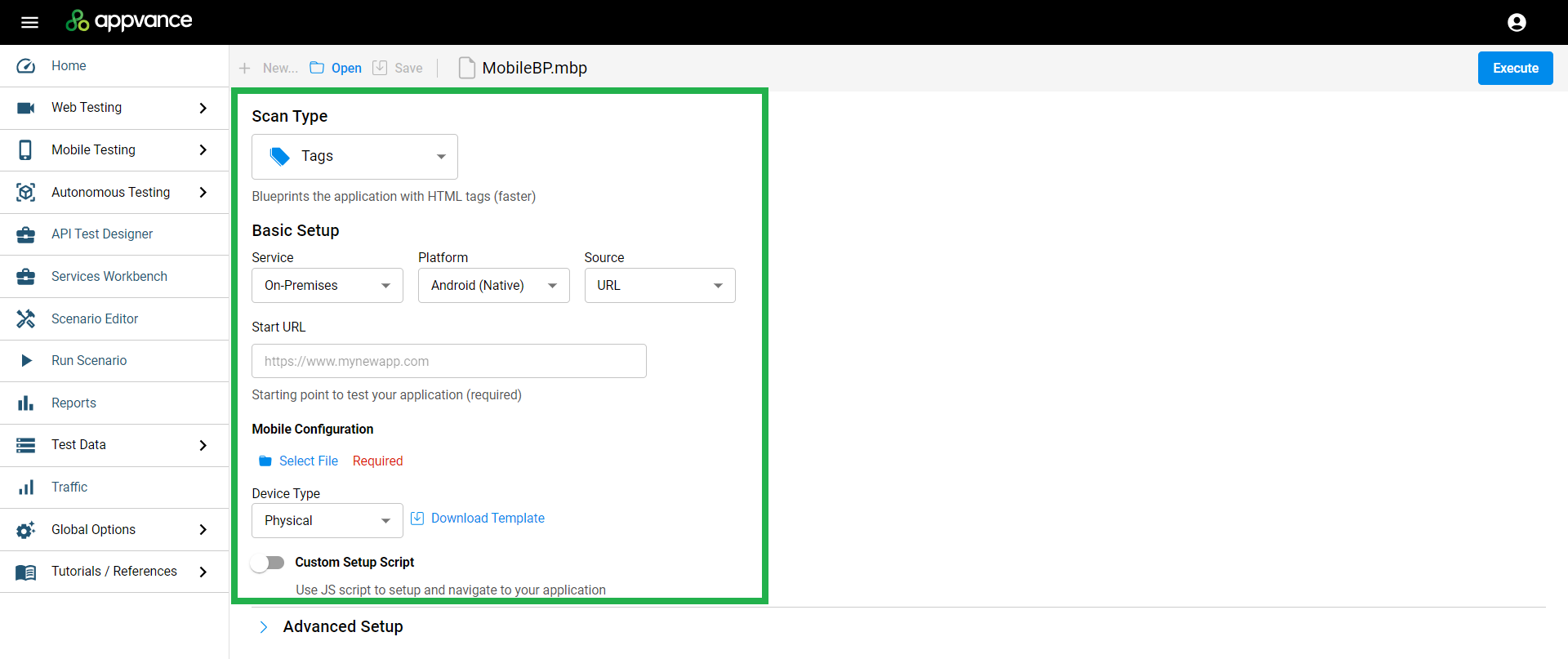The image size is (1568, 659).
Task: Click the Home gauge icon
Action: click(26, 66)
